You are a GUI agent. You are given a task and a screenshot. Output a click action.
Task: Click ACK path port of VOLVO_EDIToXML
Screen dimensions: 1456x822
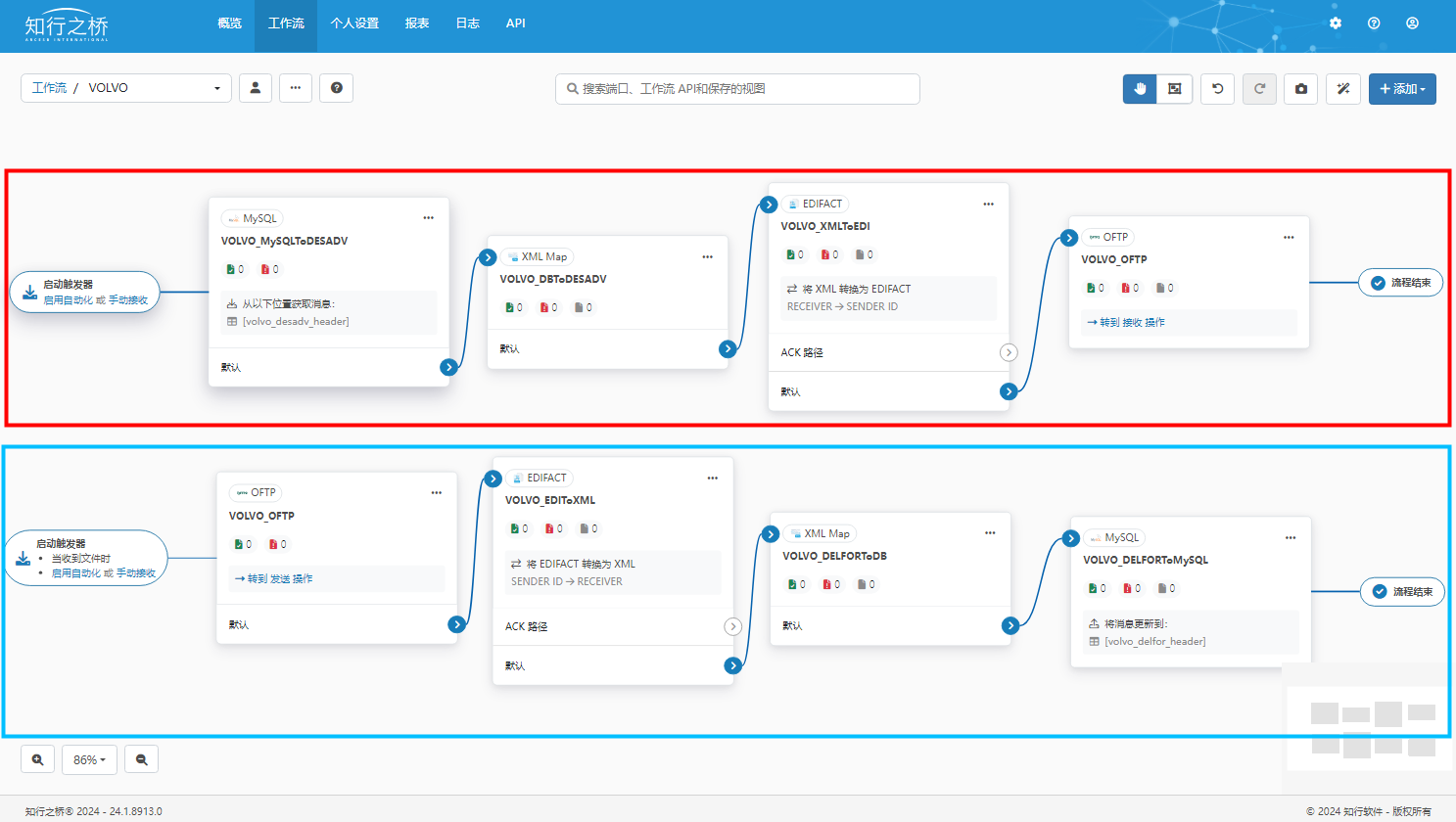click(732, 626)
